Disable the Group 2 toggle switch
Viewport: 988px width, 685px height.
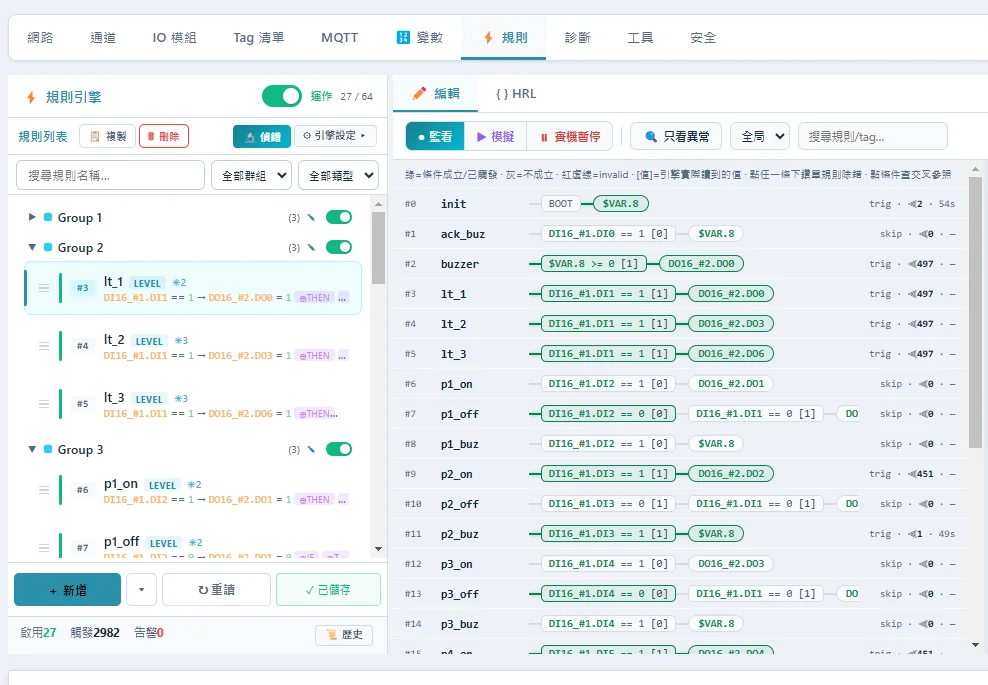339,247
